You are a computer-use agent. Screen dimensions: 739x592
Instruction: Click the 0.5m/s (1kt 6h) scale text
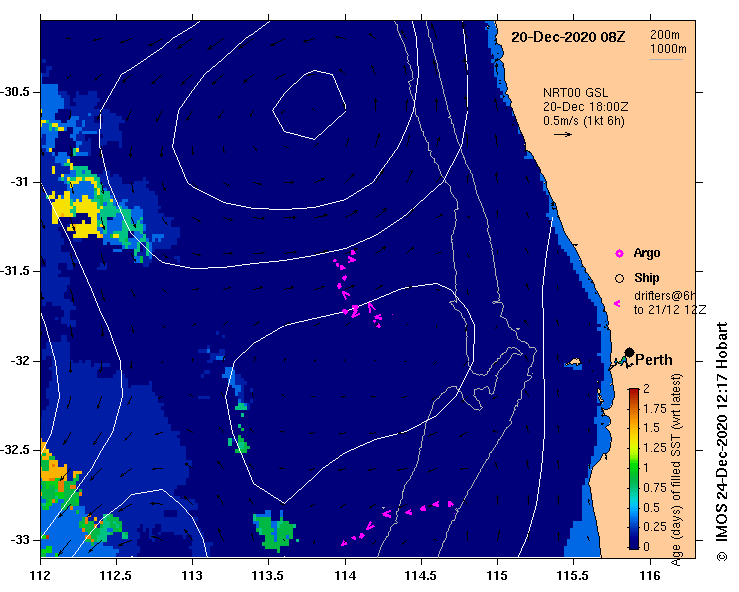583,121
